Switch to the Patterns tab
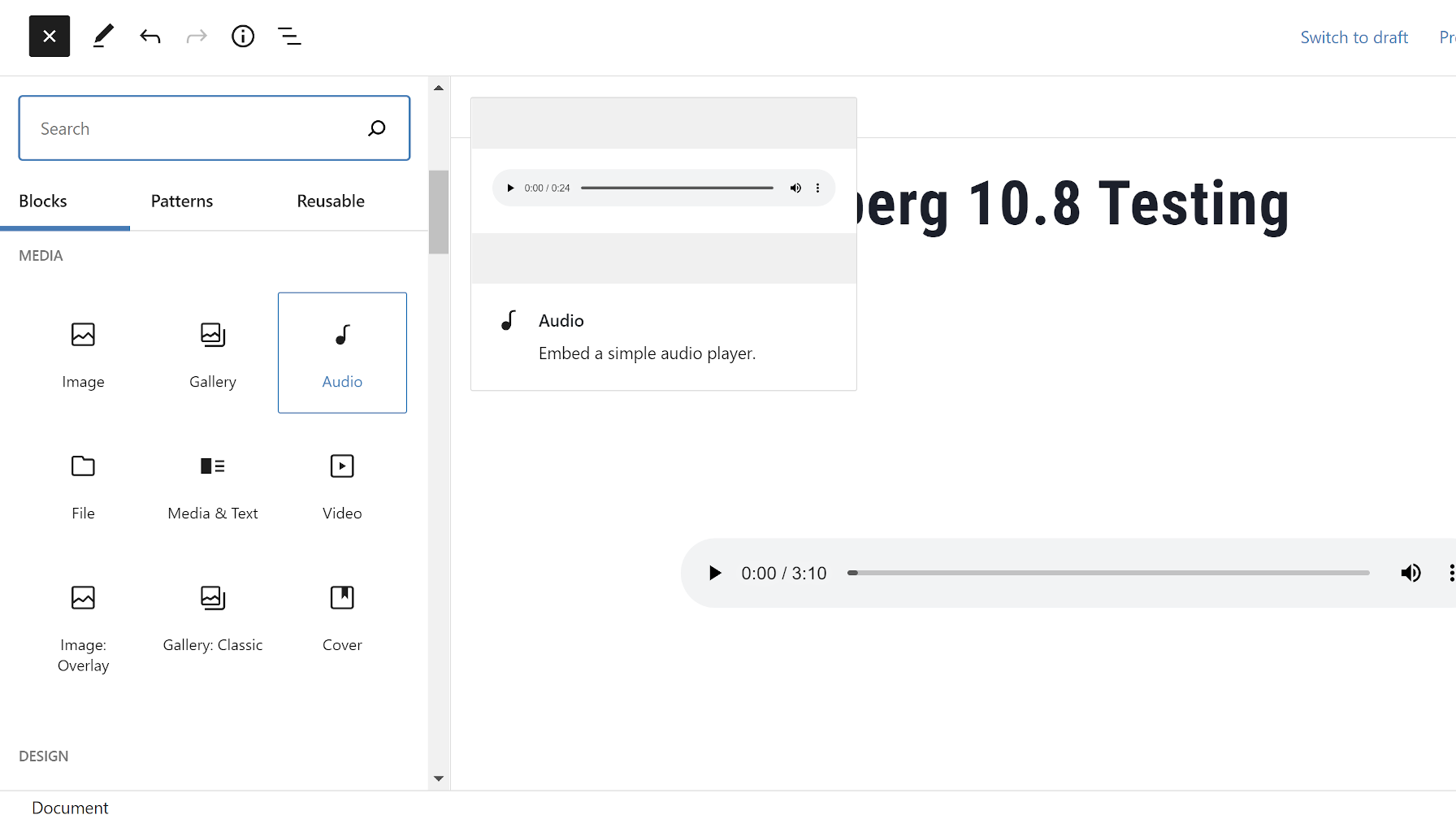Image resolution: width=1456 pixels, height=819 pixels. coord(181,201)
